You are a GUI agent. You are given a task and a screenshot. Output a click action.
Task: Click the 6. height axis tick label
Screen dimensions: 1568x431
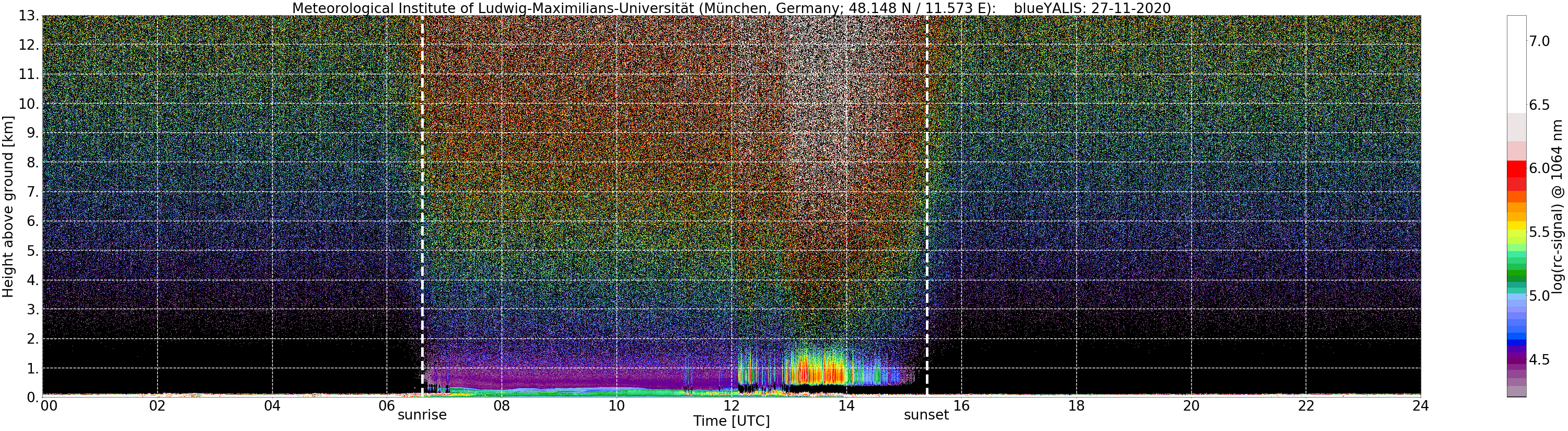coord(33,221)
